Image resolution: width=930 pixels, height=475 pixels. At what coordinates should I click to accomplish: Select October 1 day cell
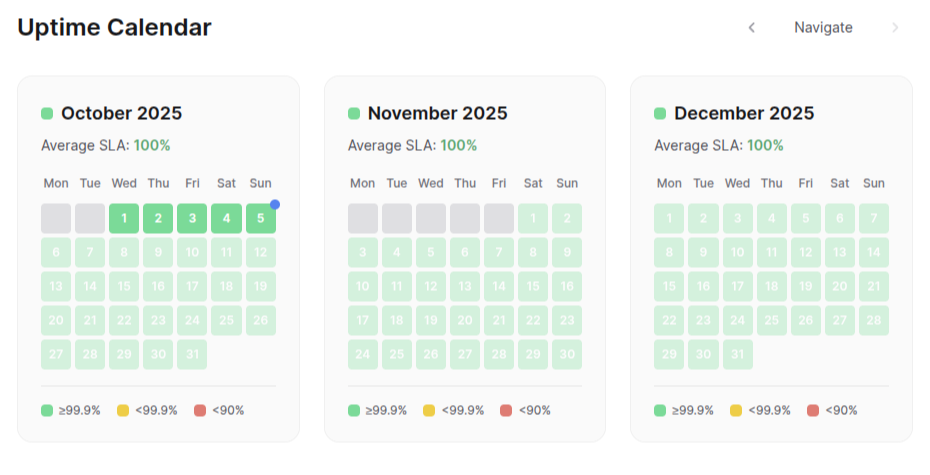point(124,218)
